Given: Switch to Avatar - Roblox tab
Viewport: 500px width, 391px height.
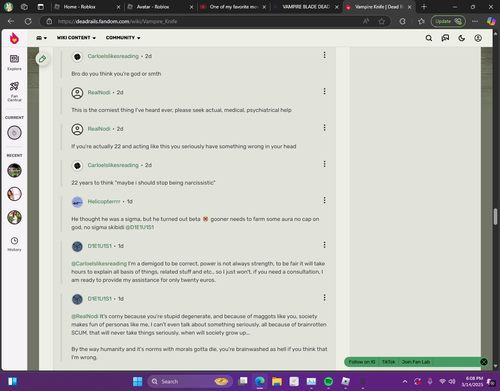Looking at the screenshot, I should pos(160,7).
